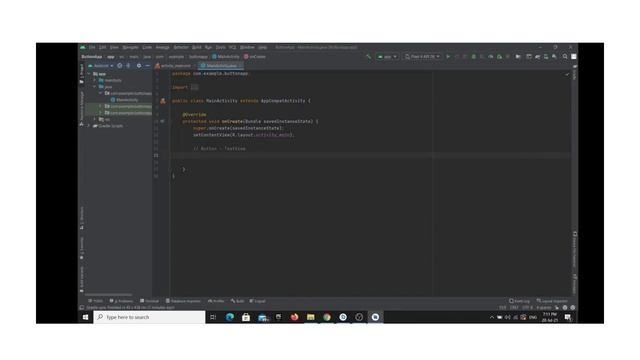Collapse the app module tree node

coord(89,74)
